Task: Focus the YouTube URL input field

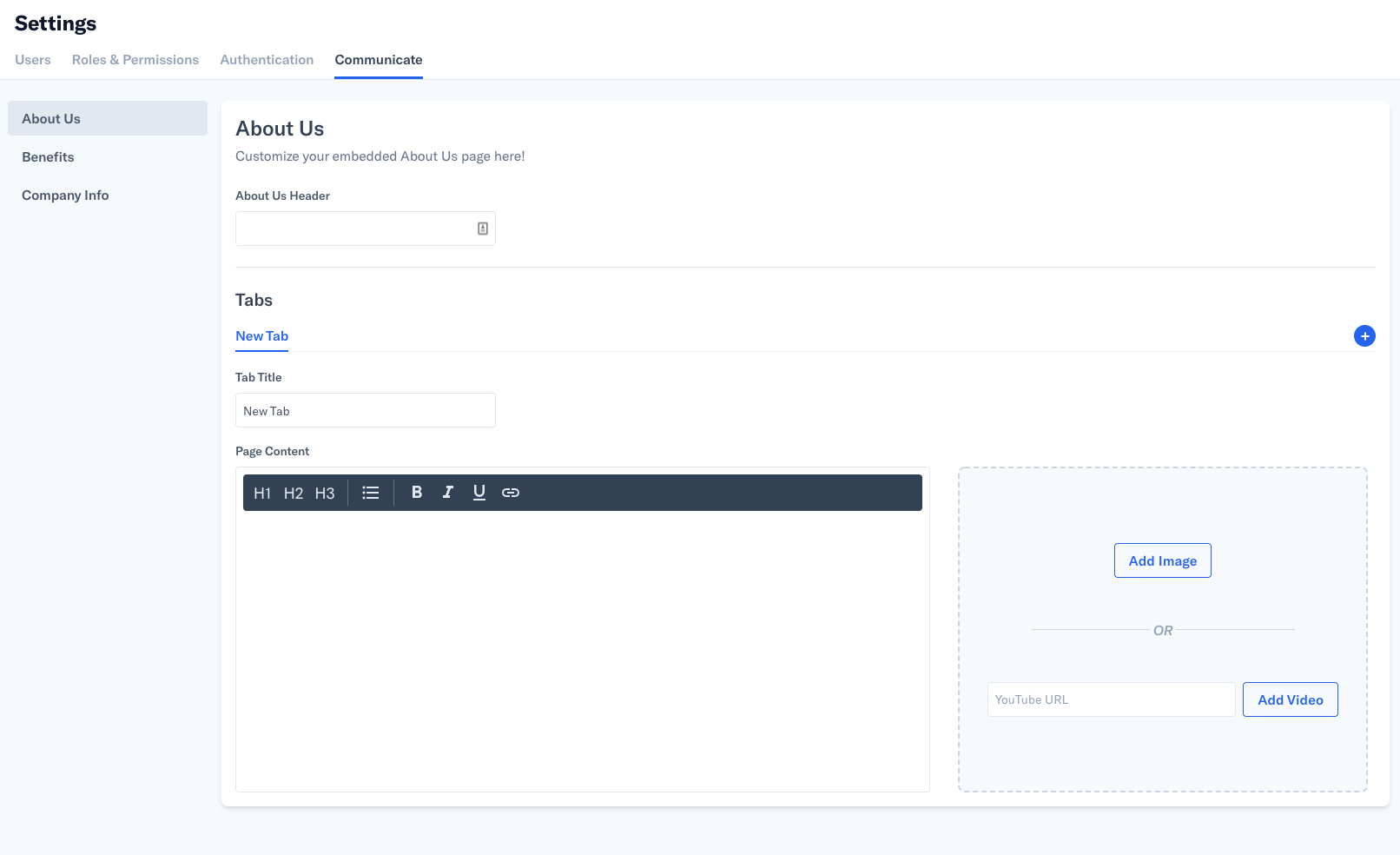Action: click(x=1111, y=699)
